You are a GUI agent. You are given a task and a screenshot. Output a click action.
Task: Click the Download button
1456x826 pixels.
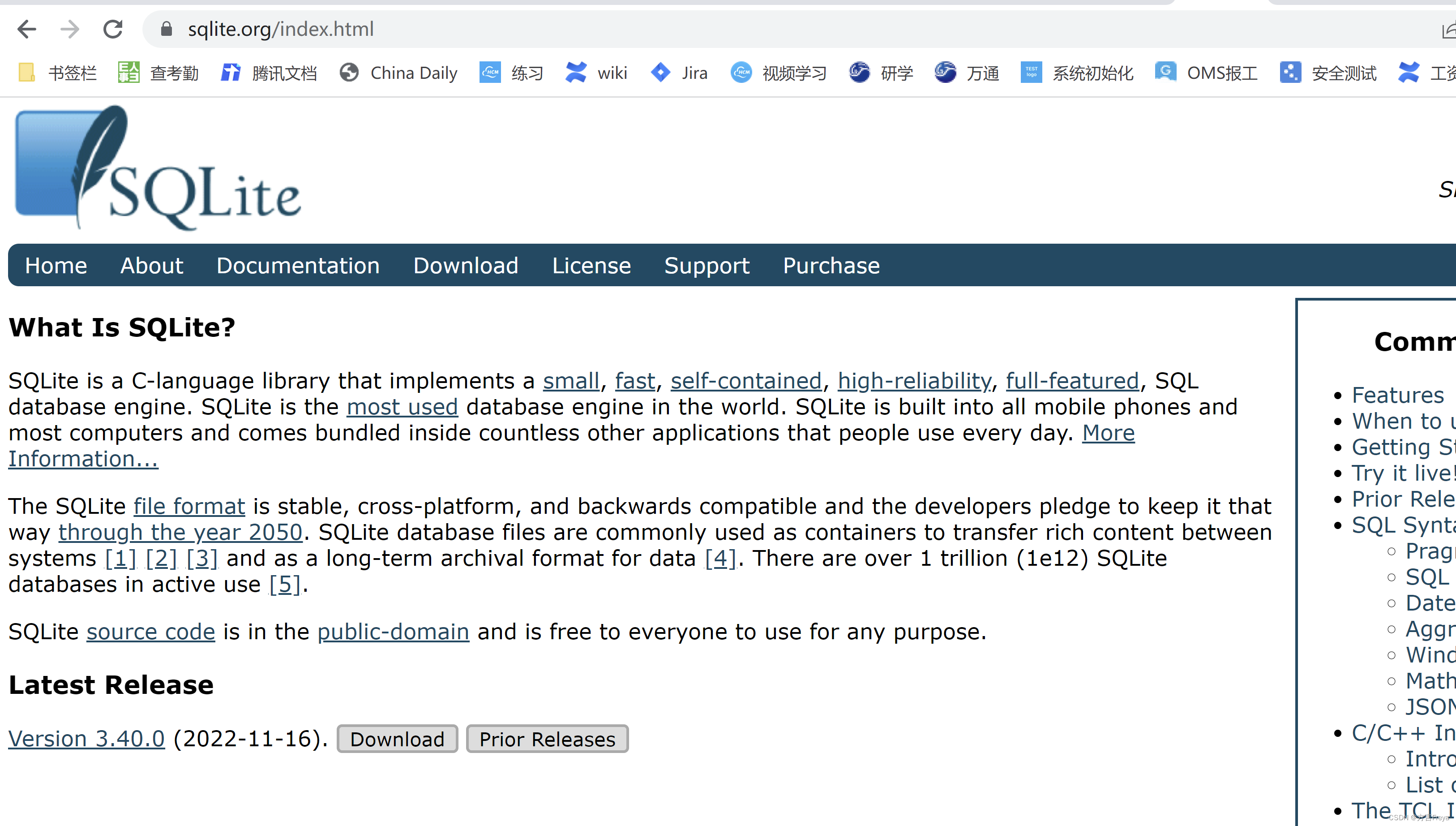[397, 739]
